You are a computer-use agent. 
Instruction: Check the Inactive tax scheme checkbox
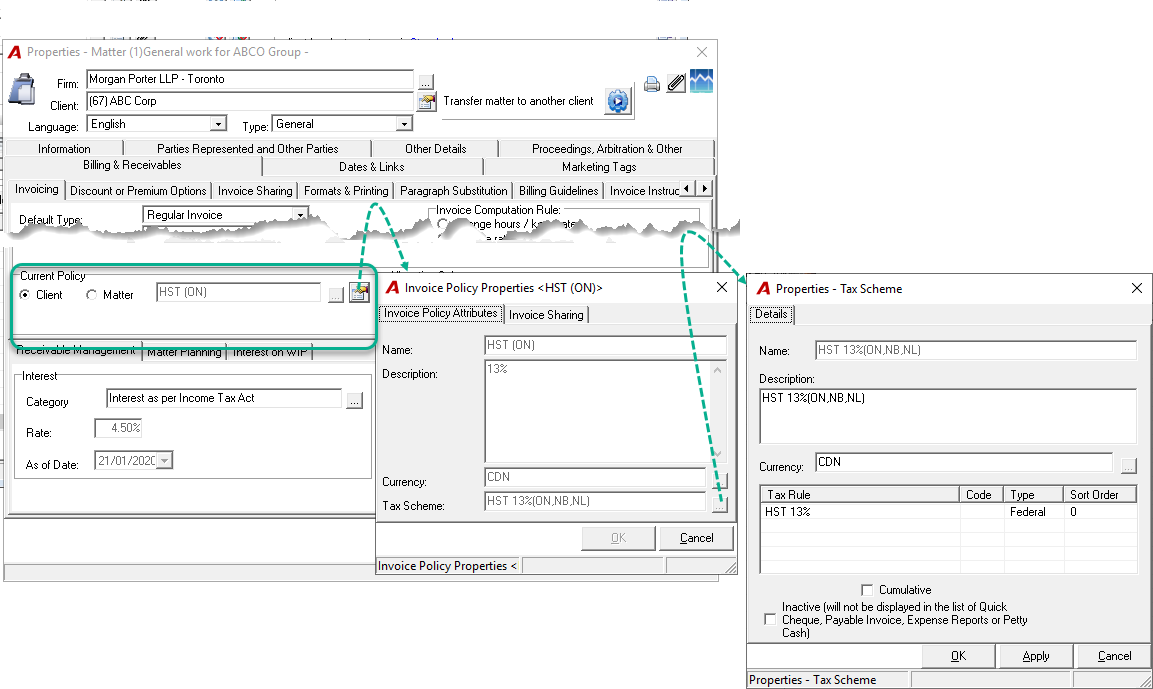770,619
